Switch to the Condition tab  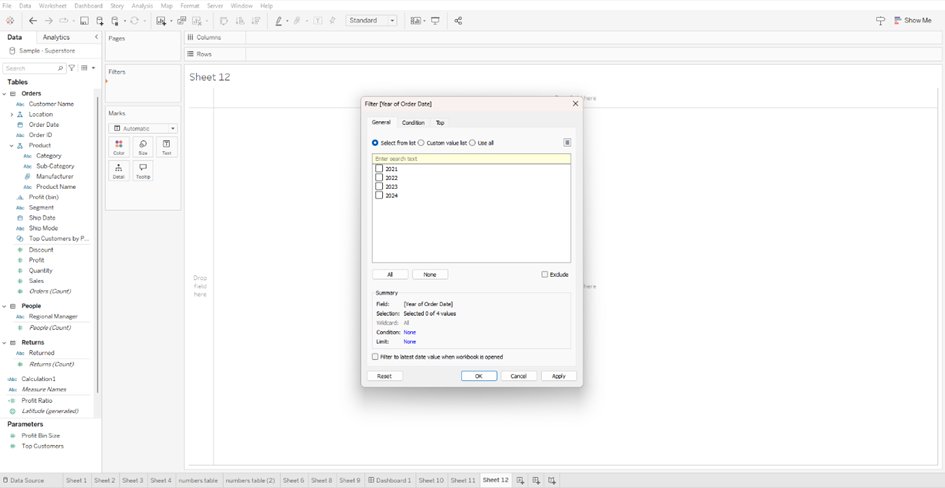tap(413, 123)
